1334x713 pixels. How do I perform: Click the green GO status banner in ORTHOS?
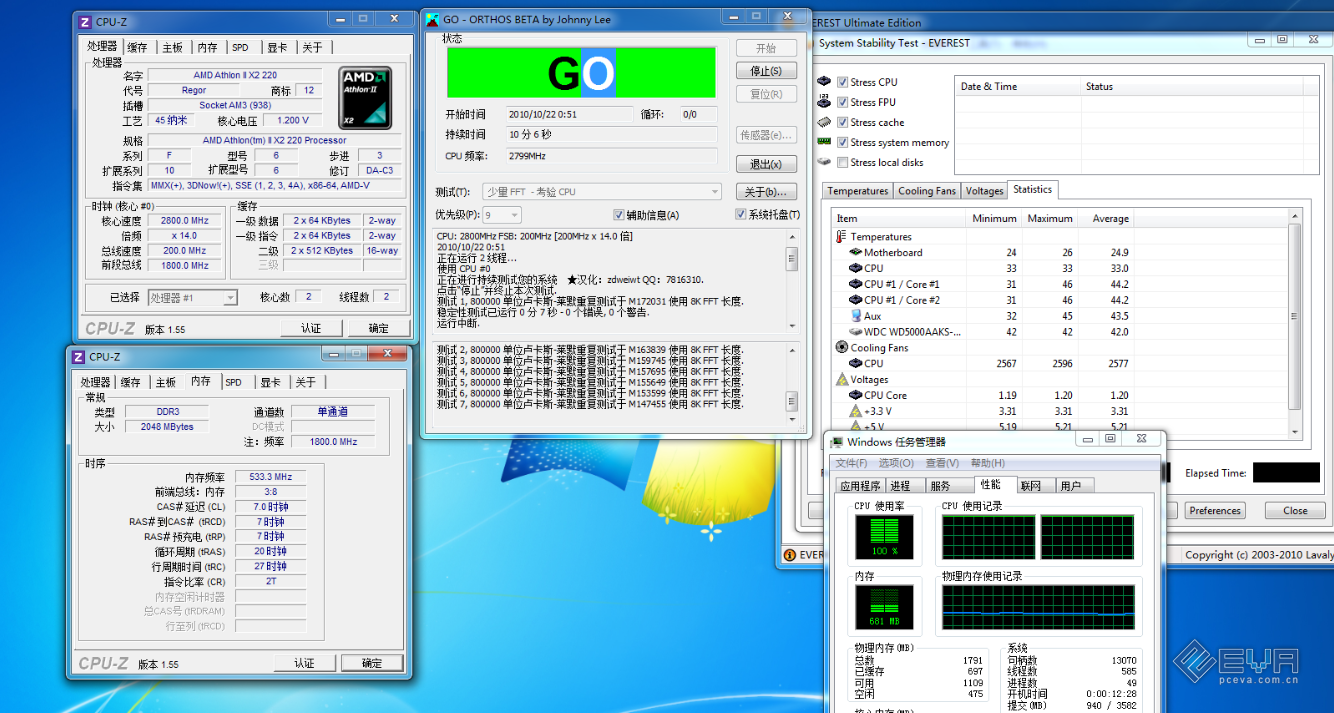coord(581,73)
